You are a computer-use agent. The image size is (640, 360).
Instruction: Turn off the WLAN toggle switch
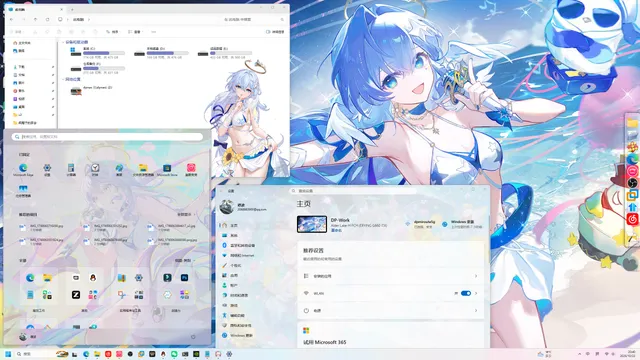point(466,293)
